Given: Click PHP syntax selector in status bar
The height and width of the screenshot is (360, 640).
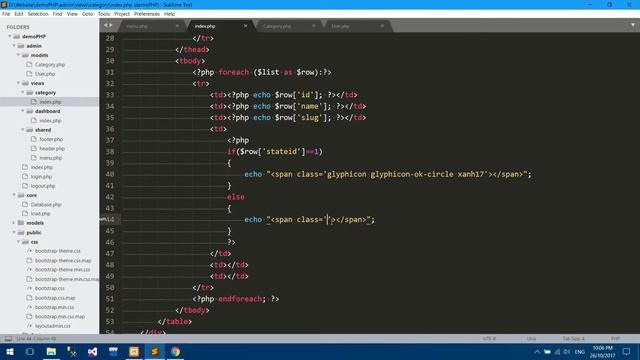Looking at the screenshot, I should tap(616, 339).
